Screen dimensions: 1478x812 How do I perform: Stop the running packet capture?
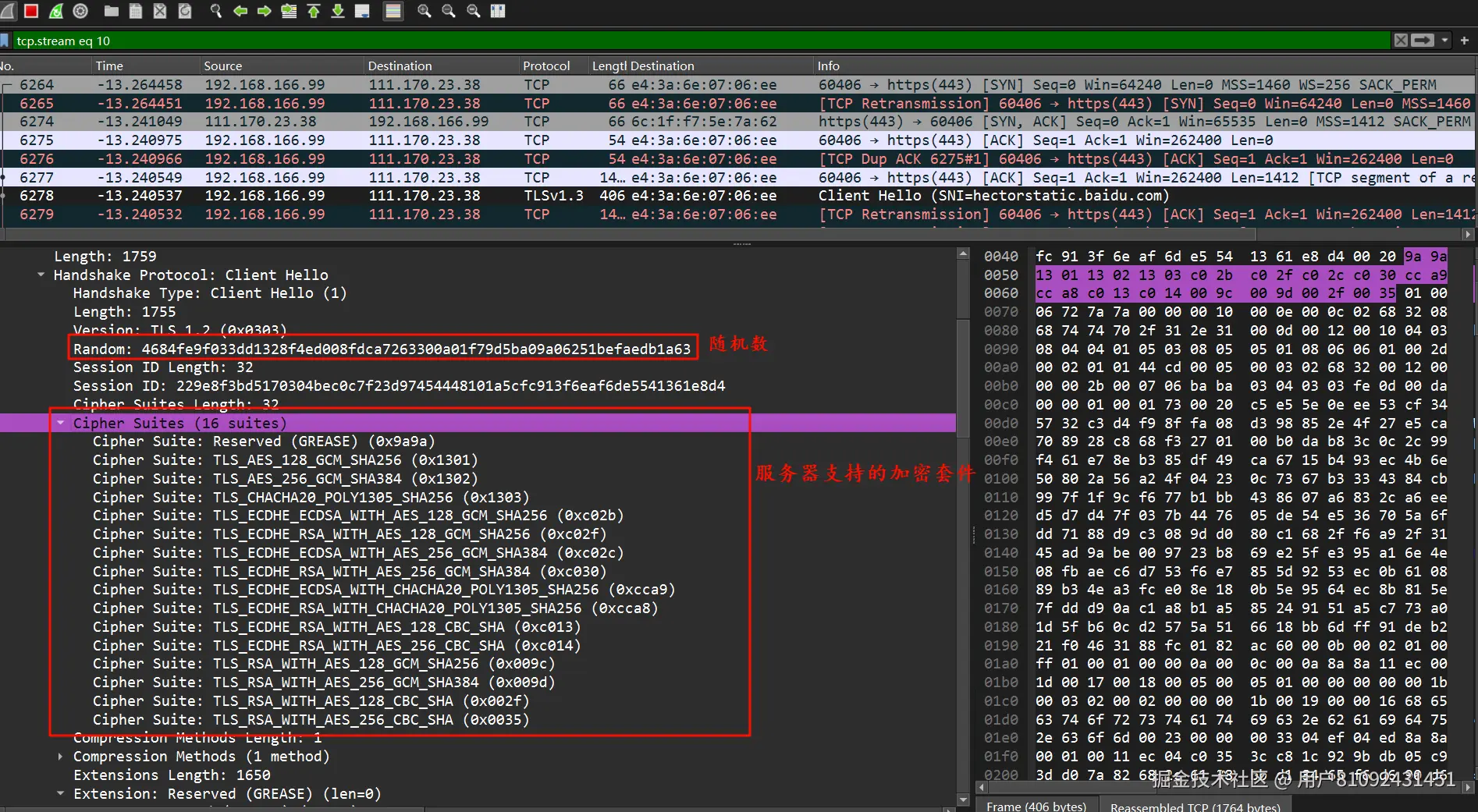pyautogui.click(x=31, y=11)
